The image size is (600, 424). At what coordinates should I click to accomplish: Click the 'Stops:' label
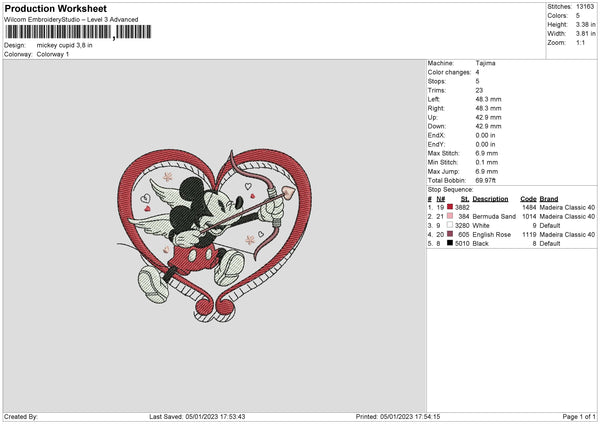437,81
